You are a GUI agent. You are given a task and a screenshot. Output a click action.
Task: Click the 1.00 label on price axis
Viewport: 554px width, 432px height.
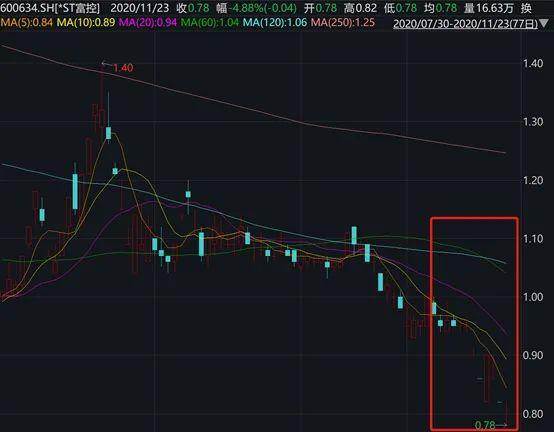coord(533,297)
